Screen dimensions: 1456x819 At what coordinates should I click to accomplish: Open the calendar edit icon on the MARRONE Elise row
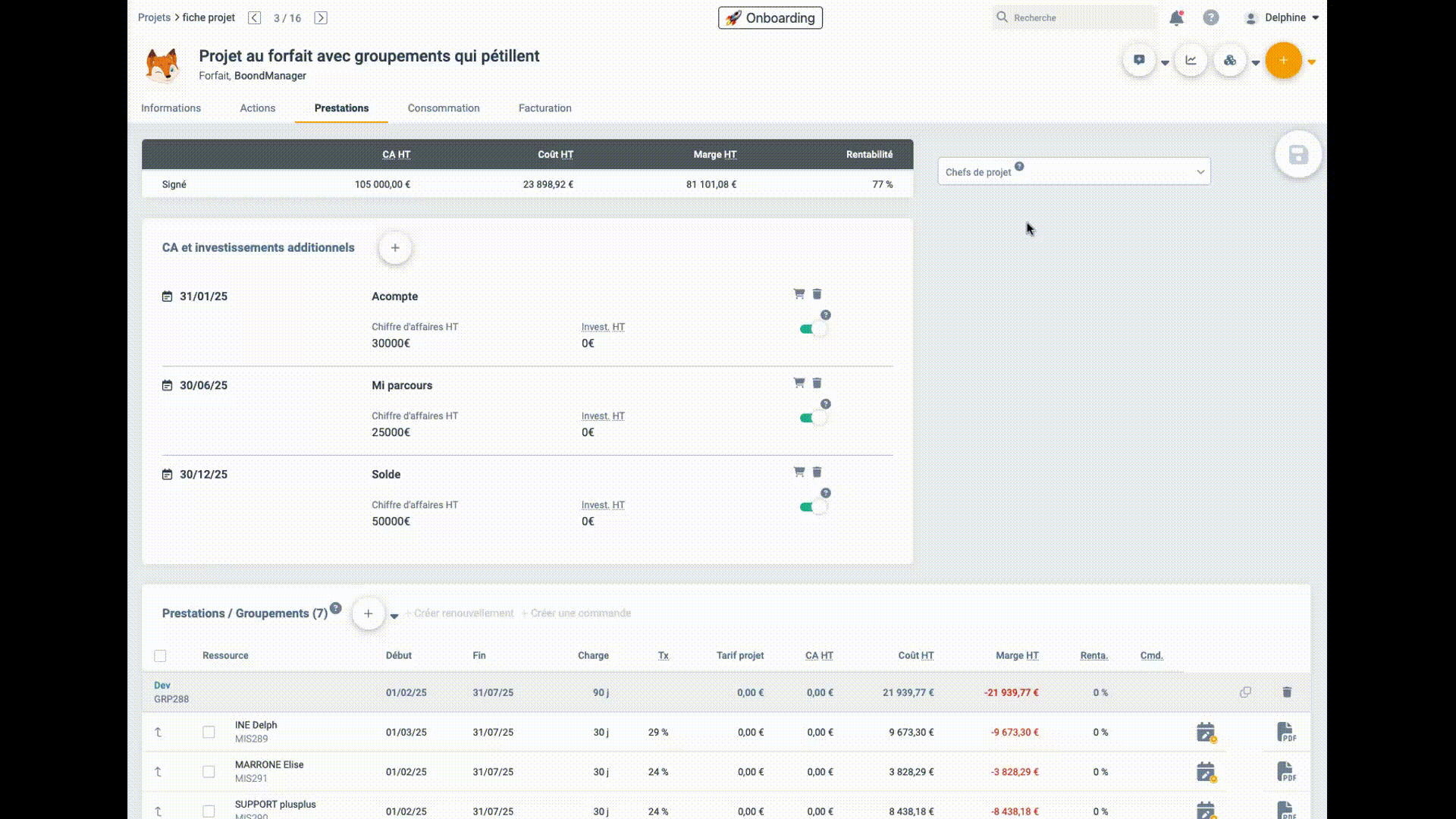coord(1205,772)
